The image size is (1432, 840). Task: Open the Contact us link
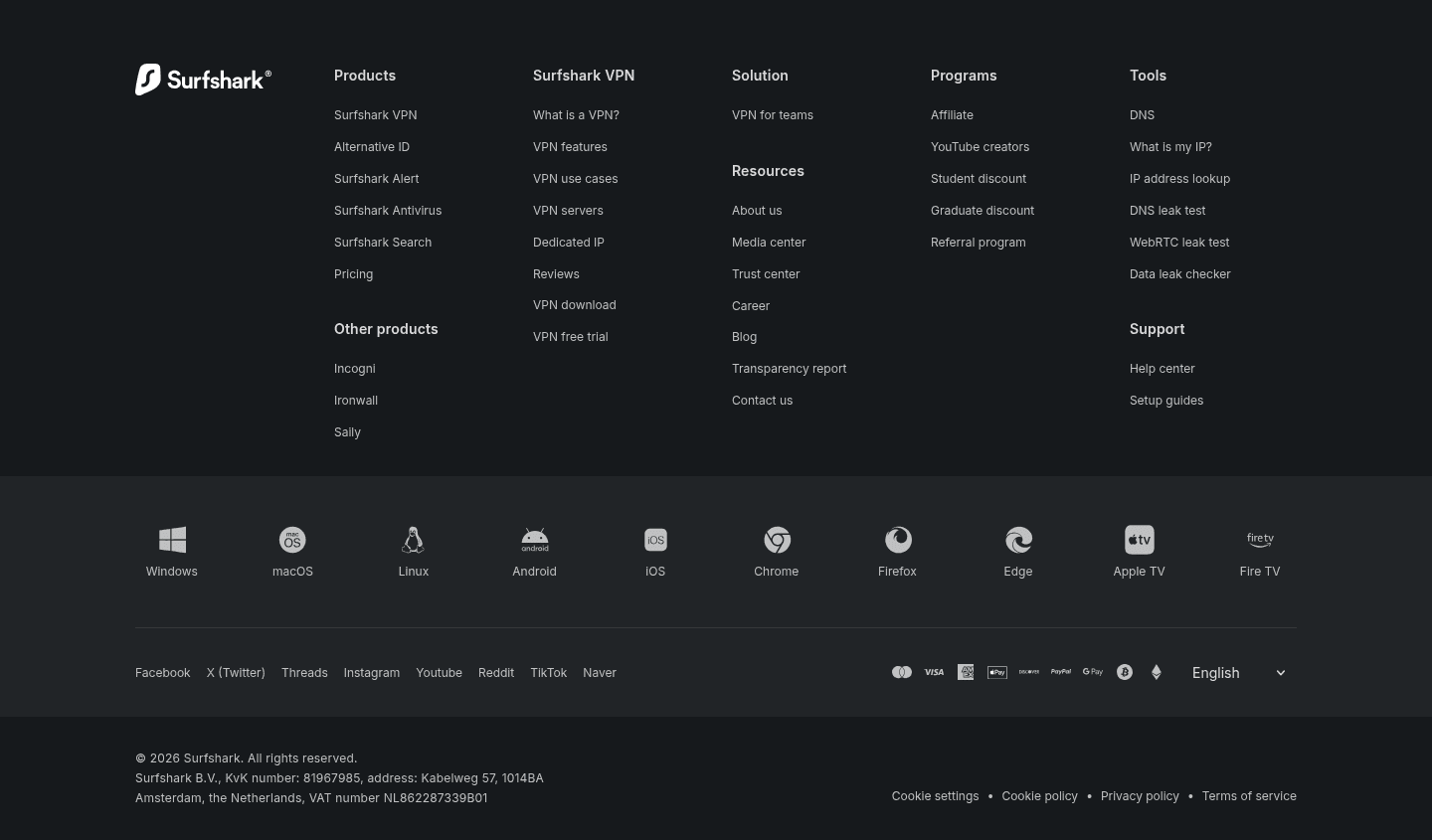point(762,401)
